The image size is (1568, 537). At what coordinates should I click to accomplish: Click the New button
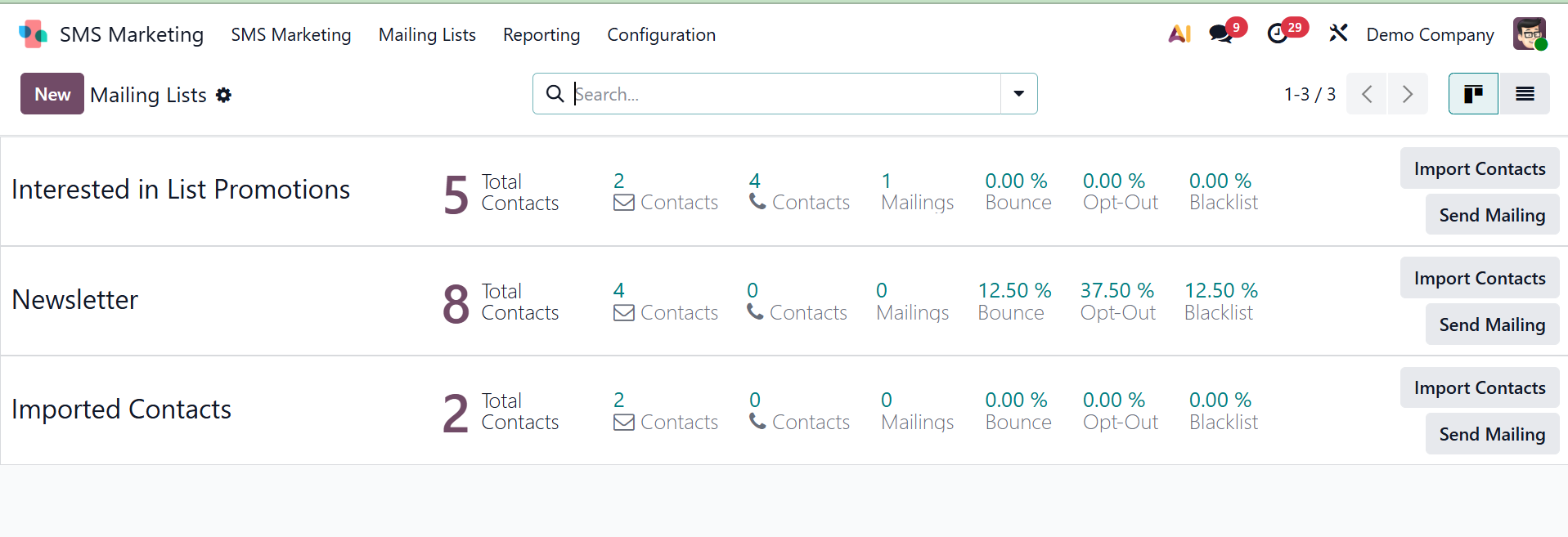click(x=52, y=94)
